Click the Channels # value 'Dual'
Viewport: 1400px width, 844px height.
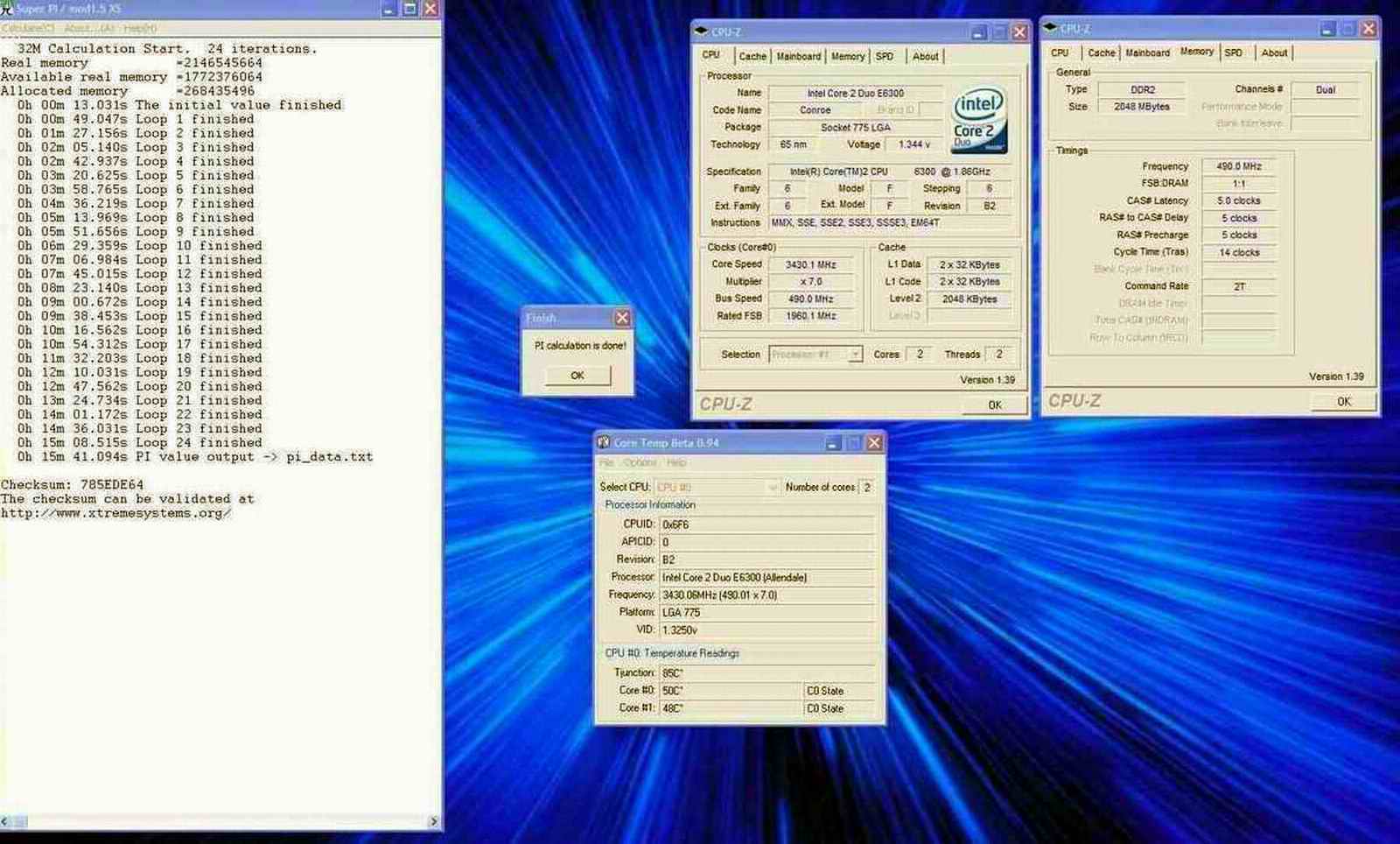point(1326,89)
